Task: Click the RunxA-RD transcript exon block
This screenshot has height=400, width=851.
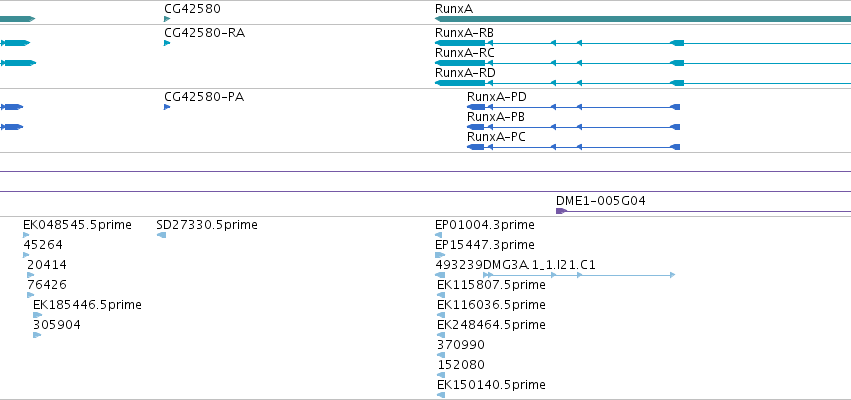Action: coord(460,83)
